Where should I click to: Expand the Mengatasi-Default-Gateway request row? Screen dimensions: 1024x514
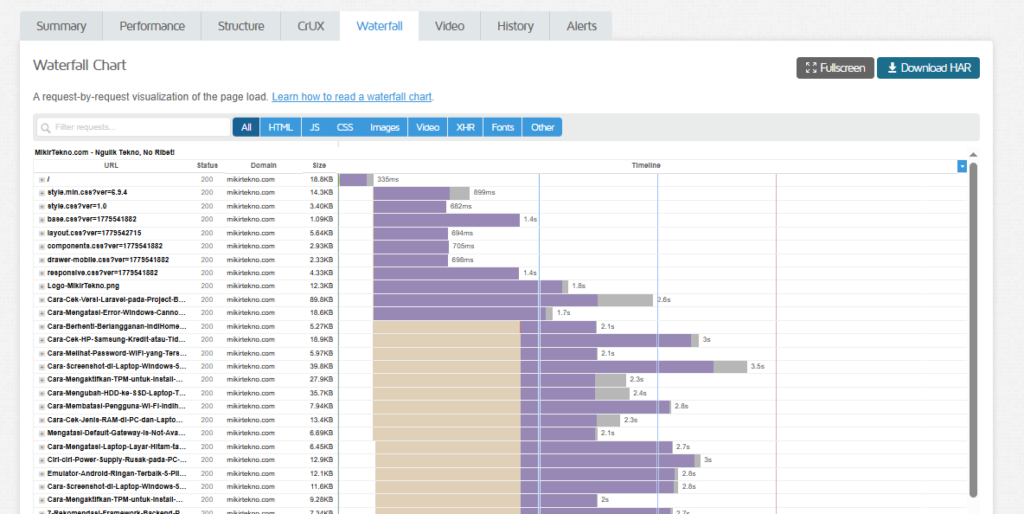tap(42, 434)
